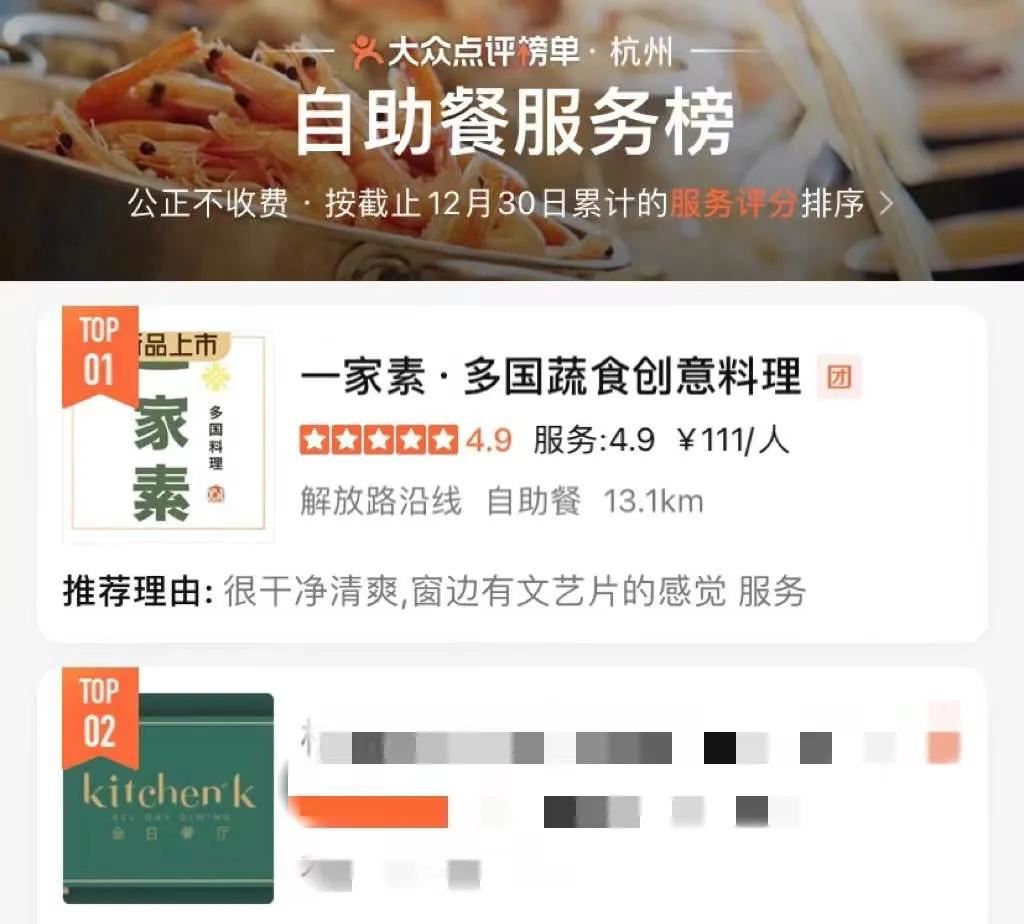Open 一家素·多国蔬食创意料理 restaurant title
This screenshot has width=1024, height=924.
(551, 377)
